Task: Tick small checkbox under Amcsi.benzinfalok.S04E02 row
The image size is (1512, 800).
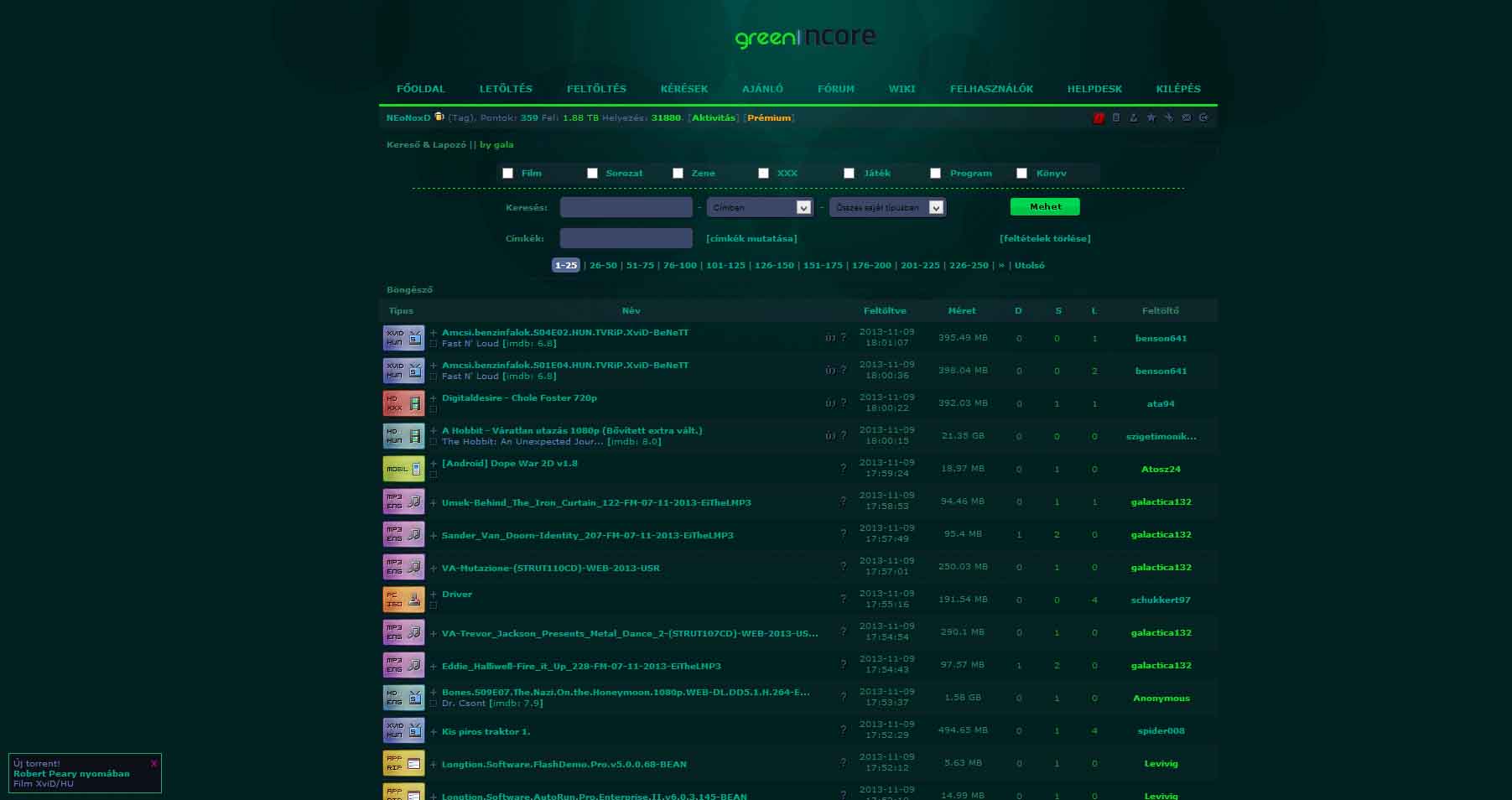Action: pyautogui.click(x=434, y=344)
